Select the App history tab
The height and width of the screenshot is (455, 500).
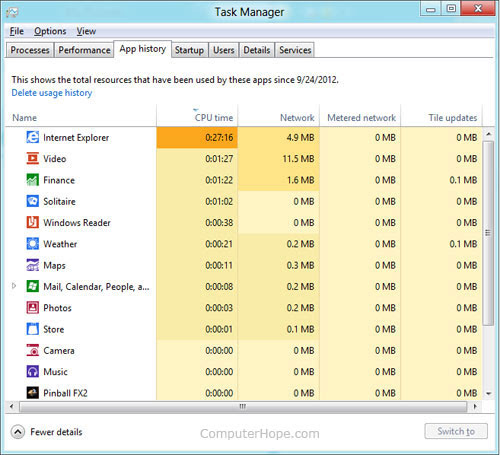[143, 49]
